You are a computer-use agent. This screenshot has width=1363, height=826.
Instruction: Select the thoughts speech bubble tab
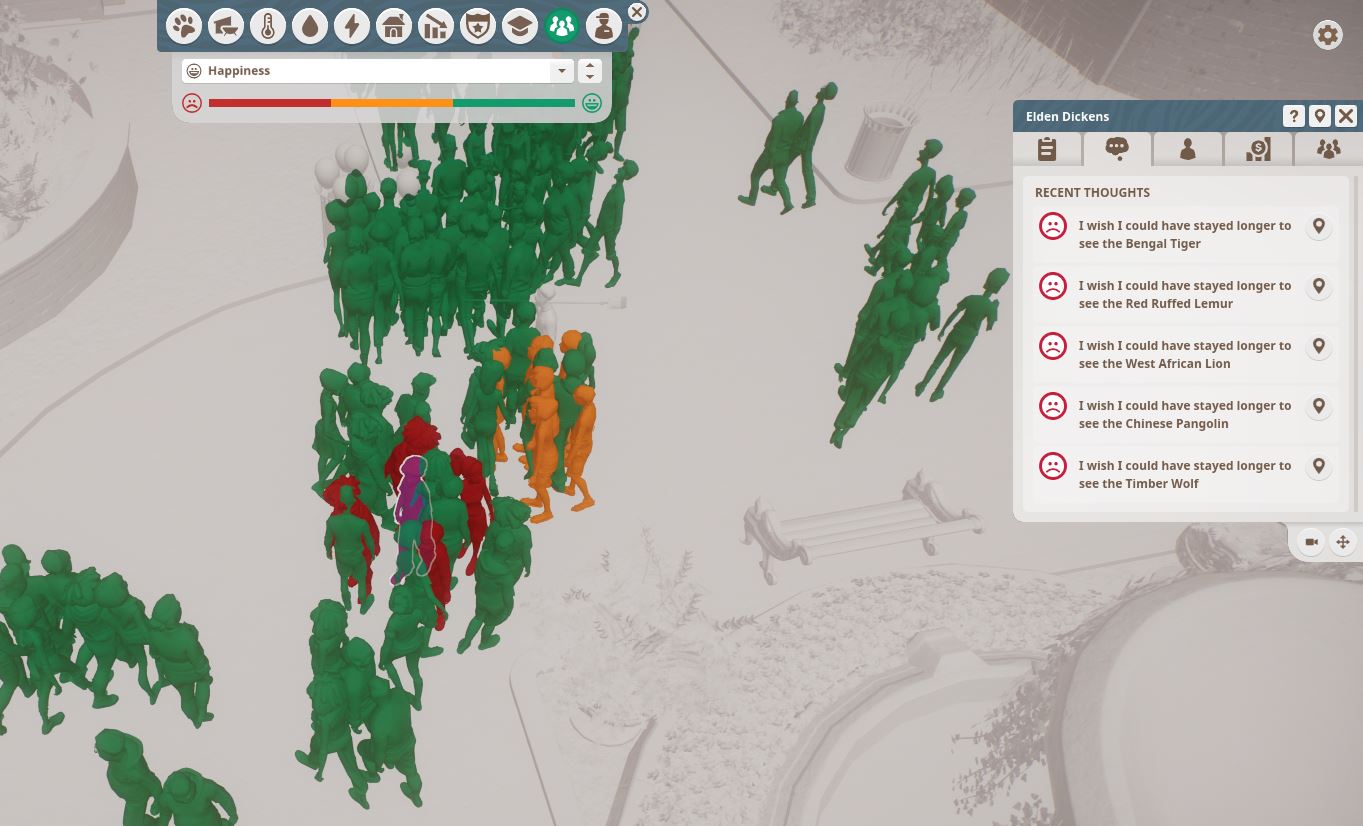pyautogui.click(x=1117, y=149)
